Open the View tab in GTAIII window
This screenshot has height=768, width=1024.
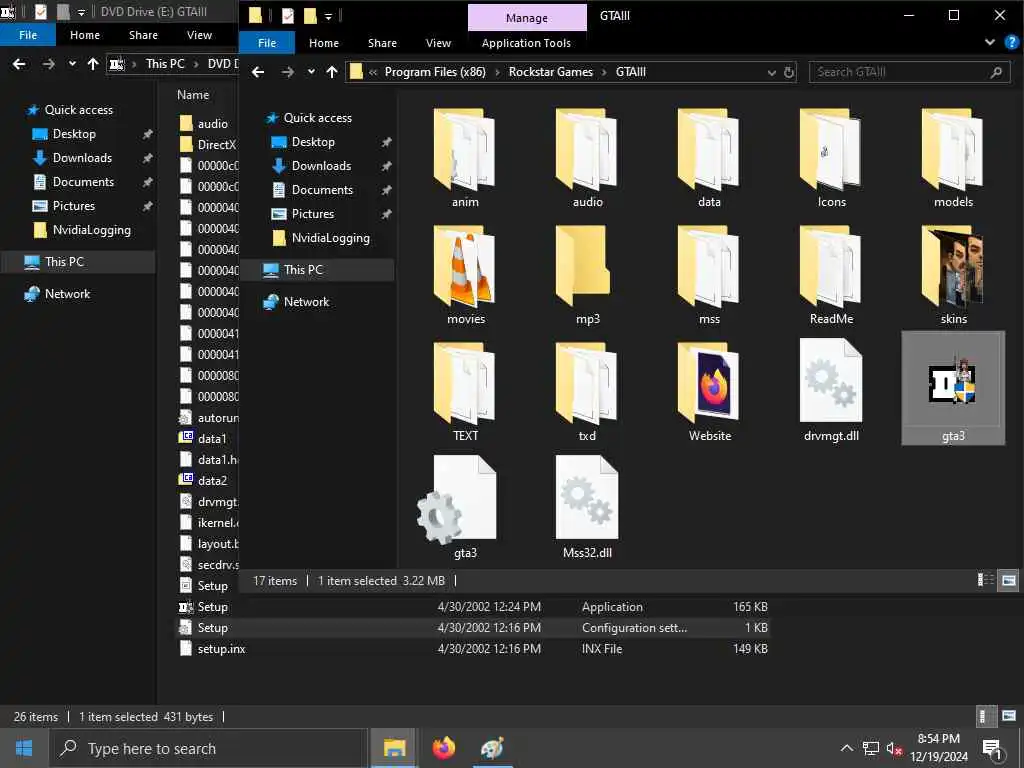(438, 42)
